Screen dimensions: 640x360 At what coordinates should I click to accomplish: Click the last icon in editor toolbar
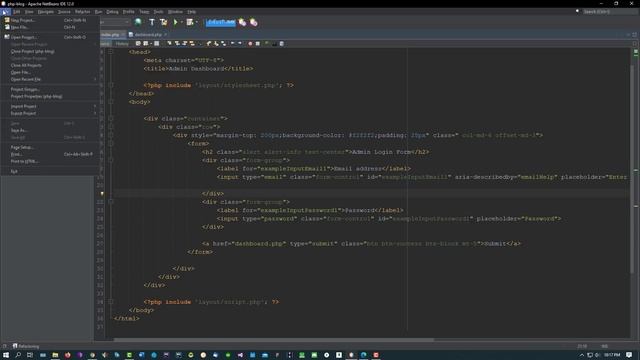point(281,43)
